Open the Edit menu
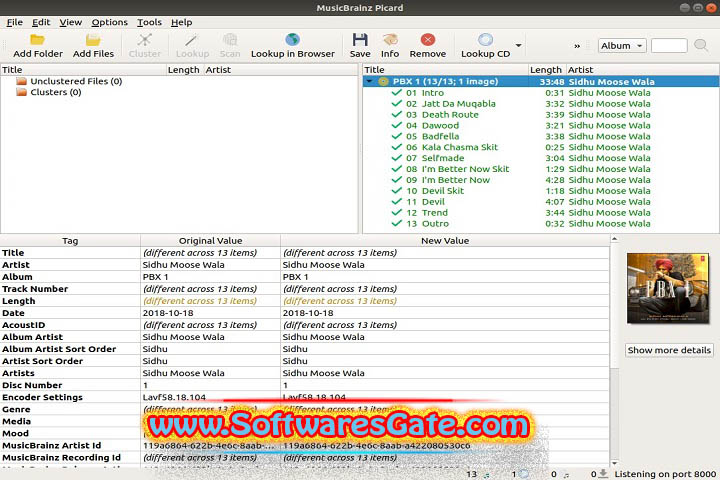Viewport: 720px width, 480px height. coord(41,22)
